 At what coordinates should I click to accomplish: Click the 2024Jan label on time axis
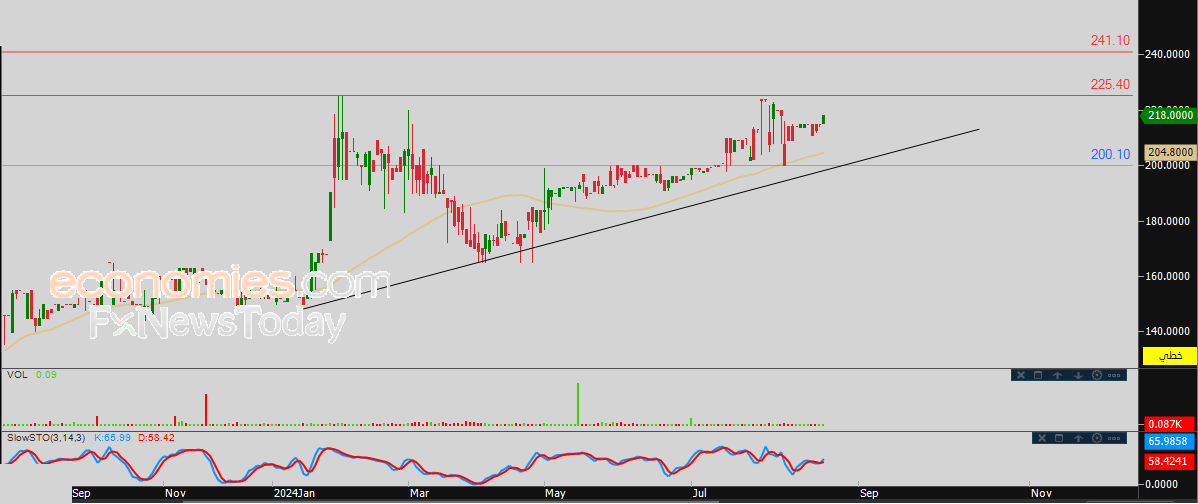294,493
